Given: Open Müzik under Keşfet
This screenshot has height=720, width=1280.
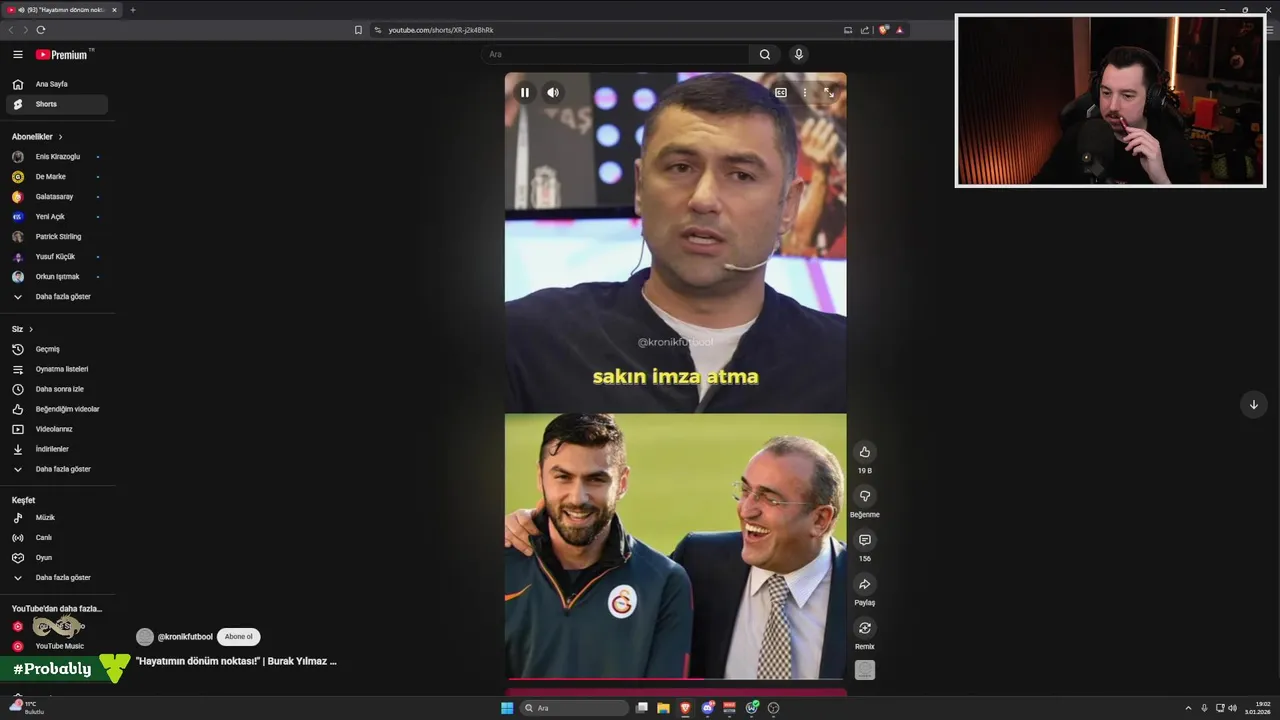Looking at the screenshot, I should [57, 518].
